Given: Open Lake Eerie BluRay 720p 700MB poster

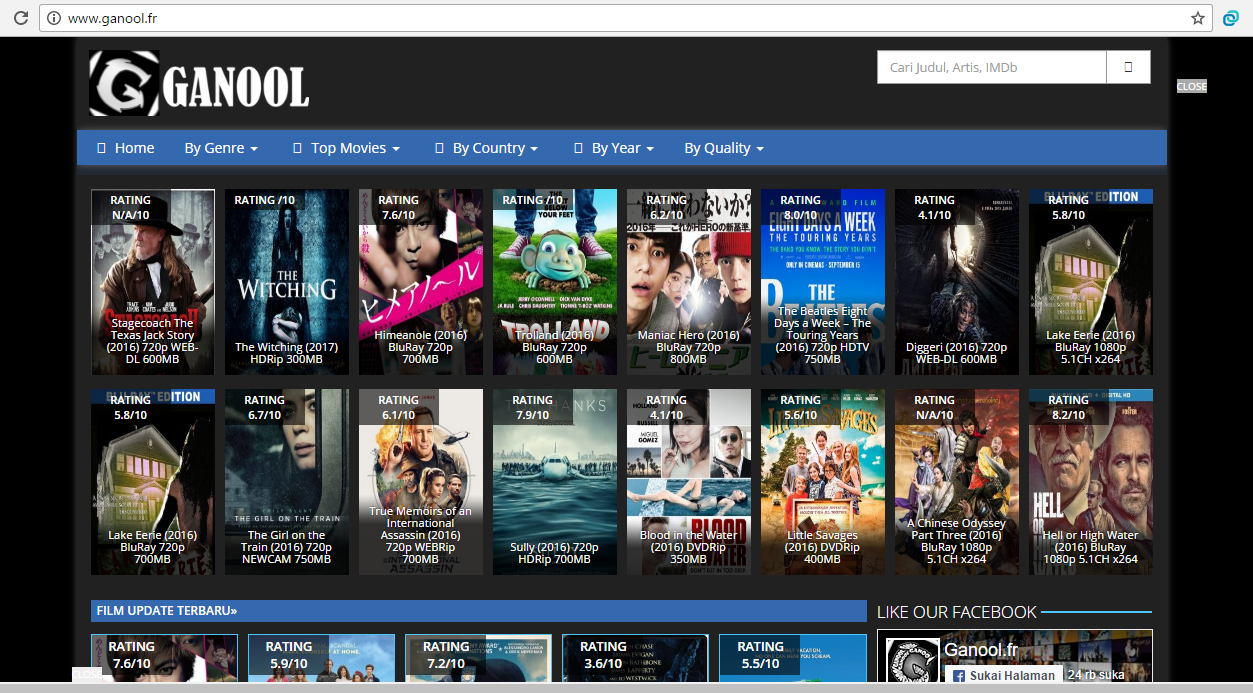Looking at the screenshot, I should (x=153, y=482).
